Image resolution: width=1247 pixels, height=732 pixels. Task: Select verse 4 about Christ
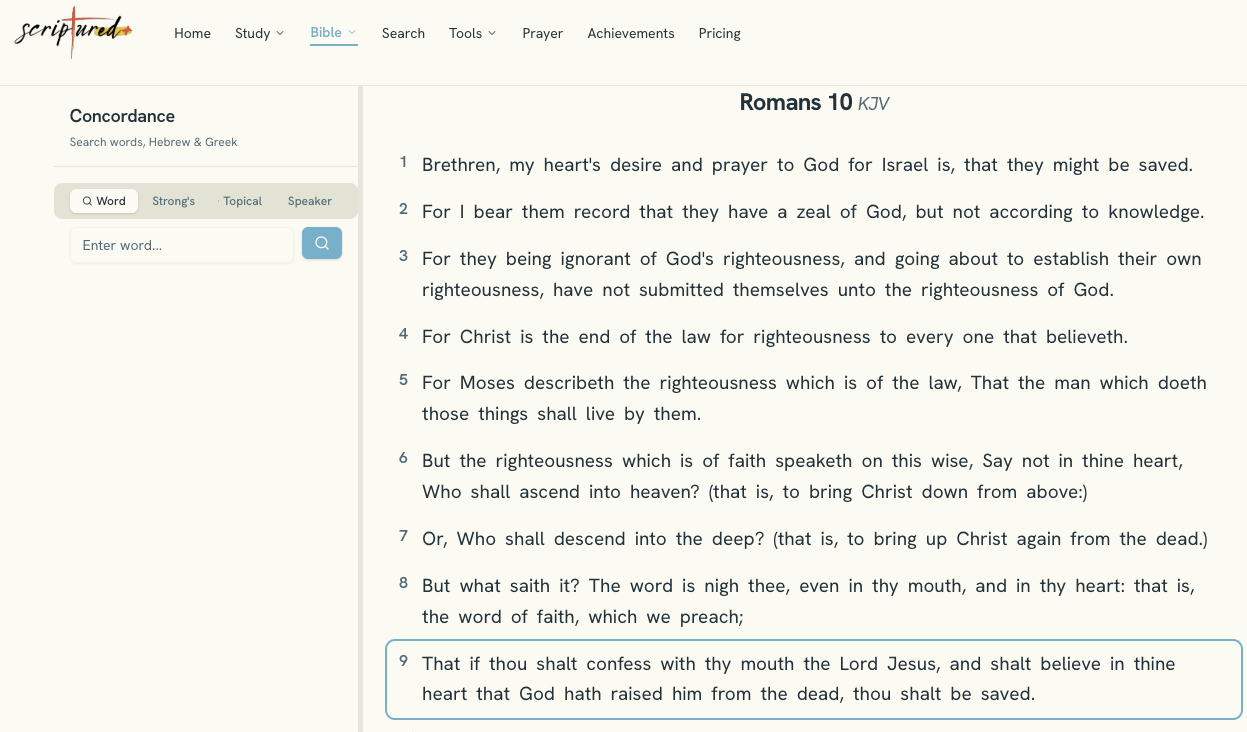pos(775,337)
